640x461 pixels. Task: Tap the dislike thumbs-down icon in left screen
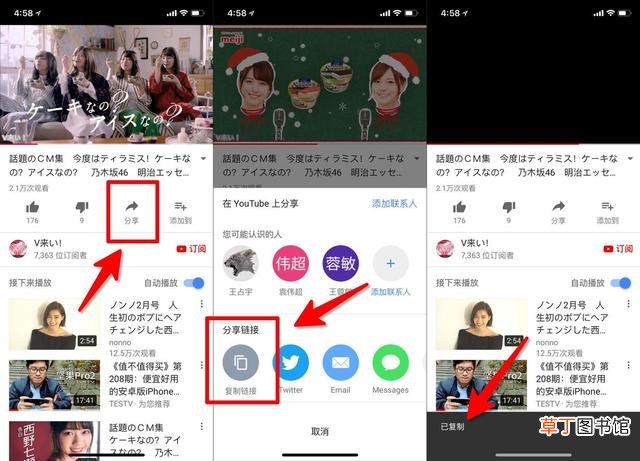pyautogui.click(x=82, y=207)
